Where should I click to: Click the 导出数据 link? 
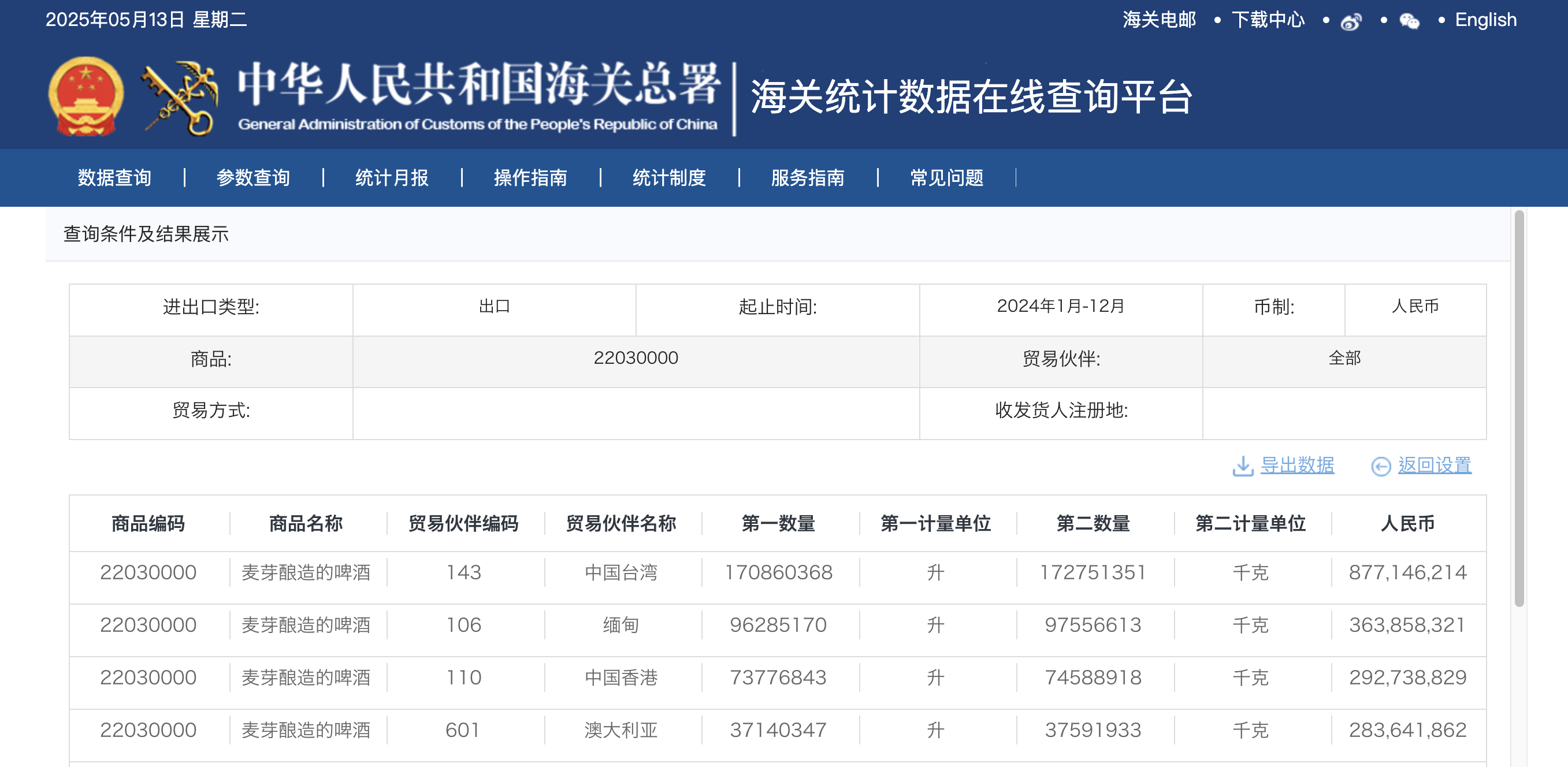click(x=1297, y=465)
